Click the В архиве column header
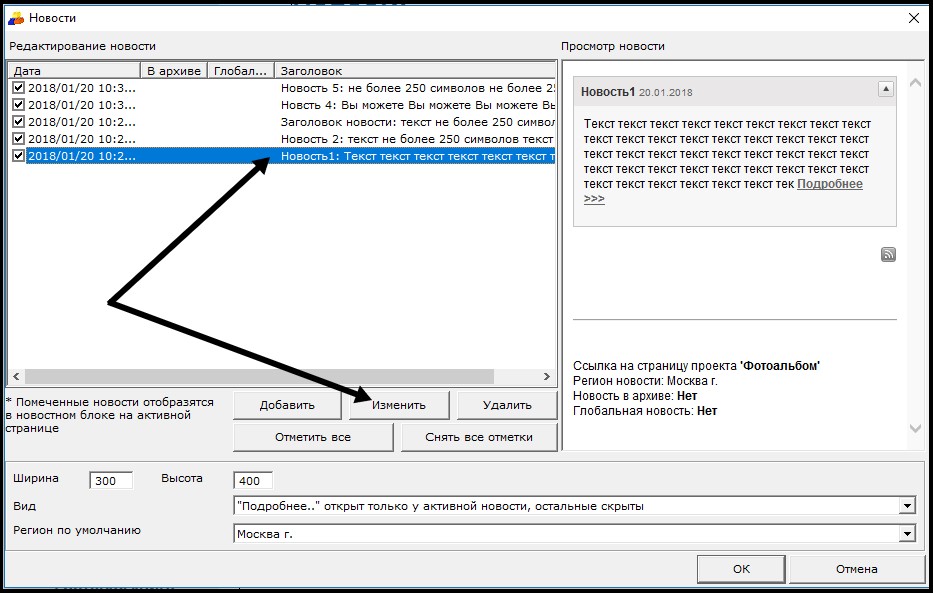 (174, 71)
